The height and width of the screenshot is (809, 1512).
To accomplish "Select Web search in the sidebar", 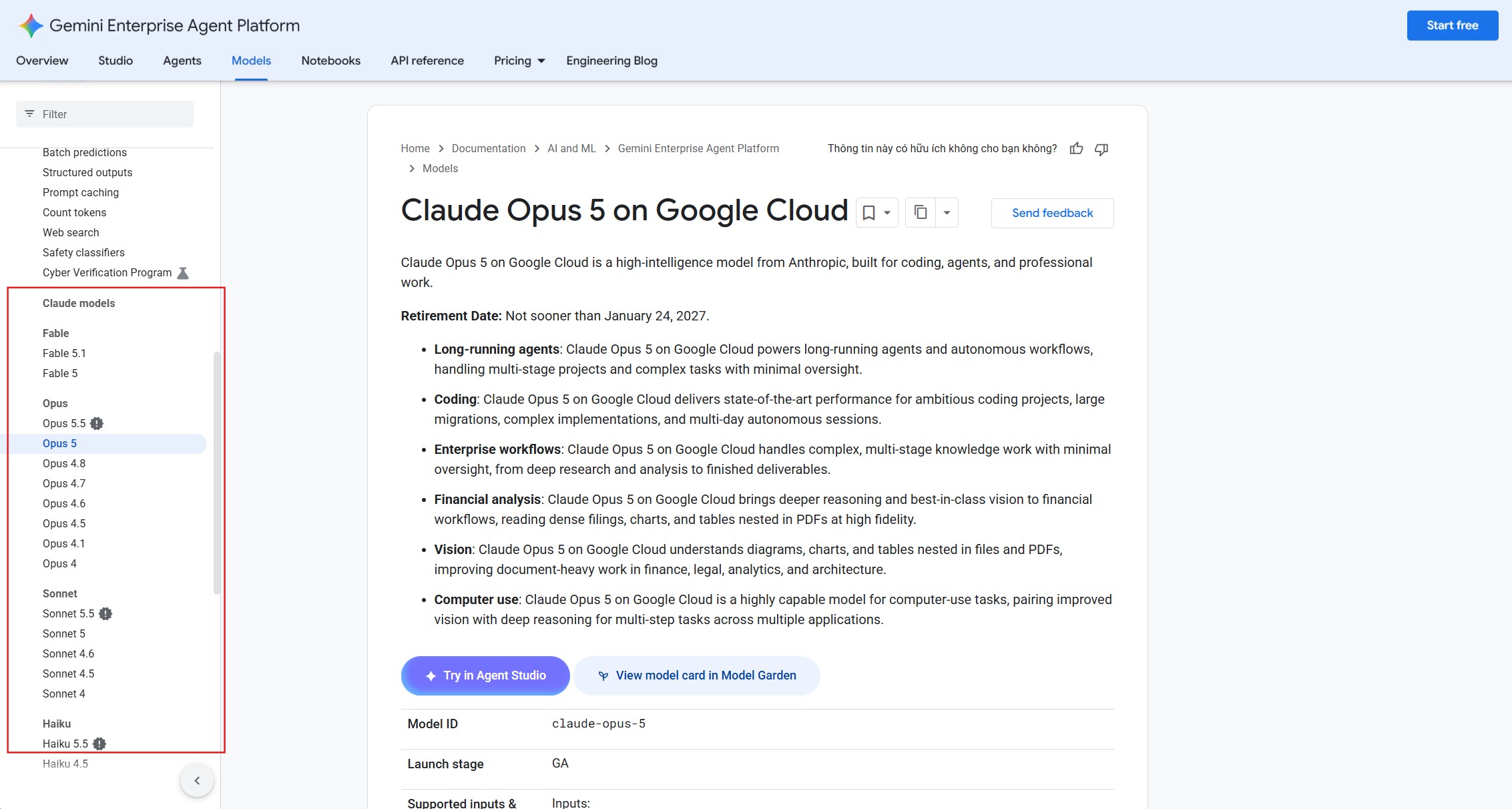I will coord(71,232).
